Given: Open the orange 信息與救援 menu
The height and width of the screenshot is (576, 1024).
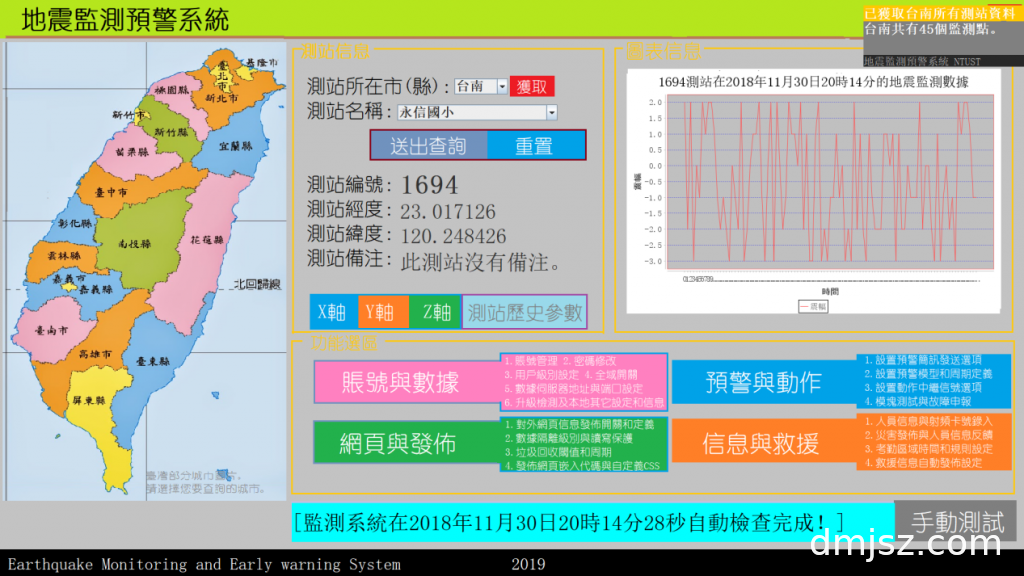Looking at the screenshot, I should [760, 444].
